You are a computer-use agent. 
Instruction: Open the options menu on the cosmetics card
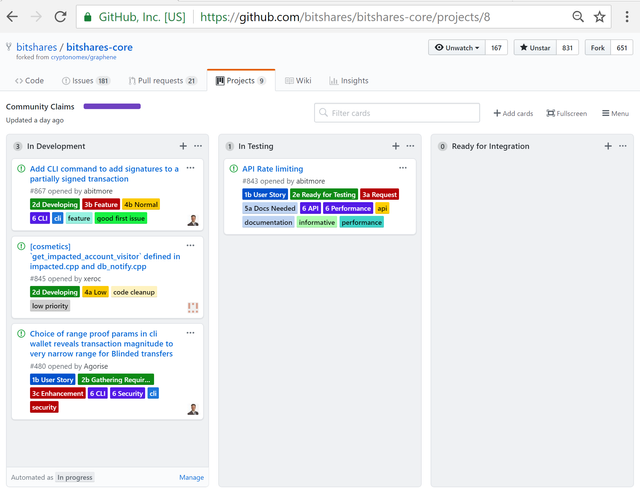pos(190,245)
